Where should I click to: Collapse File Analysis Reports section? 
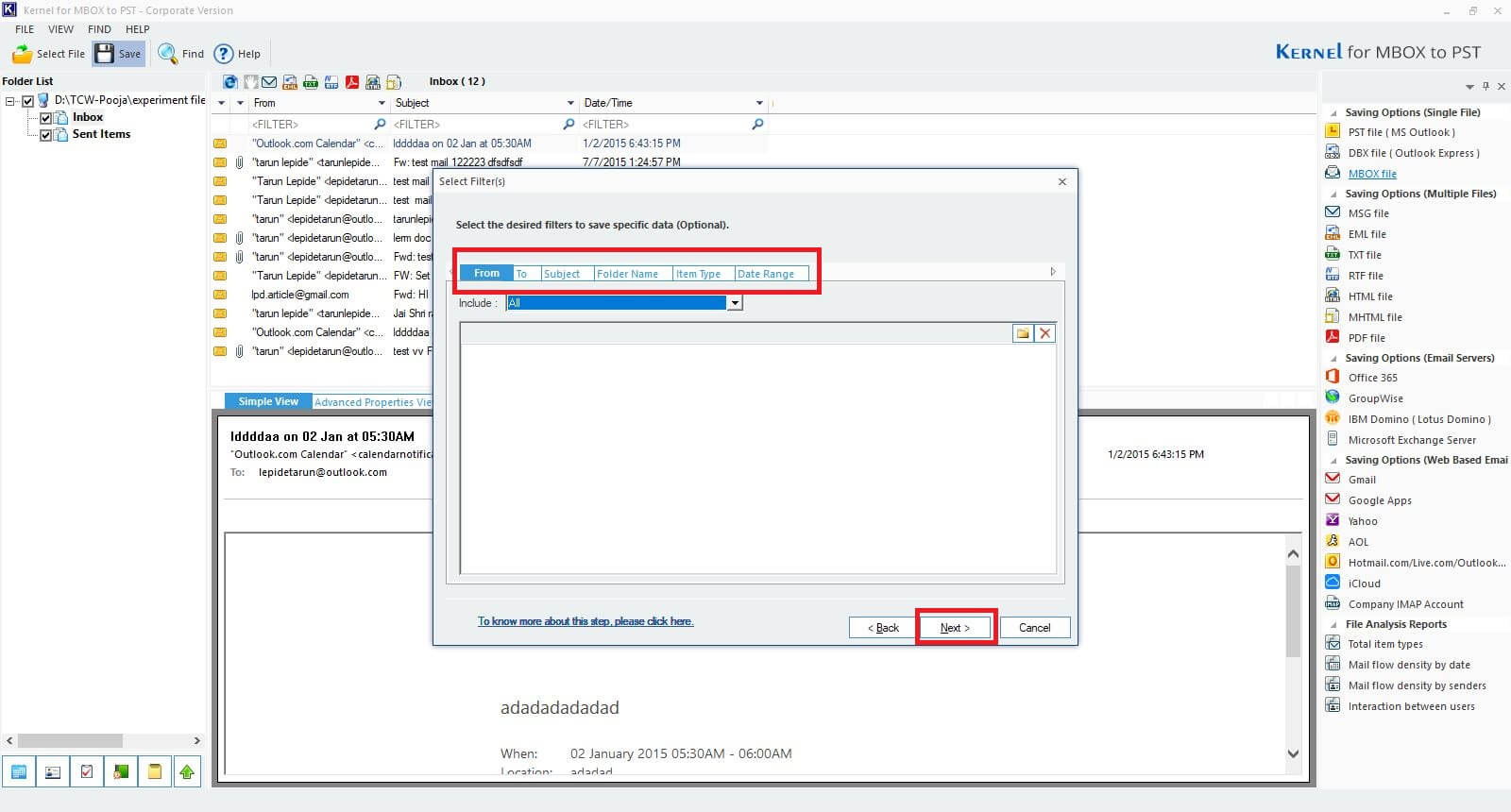coord(1333,624)
